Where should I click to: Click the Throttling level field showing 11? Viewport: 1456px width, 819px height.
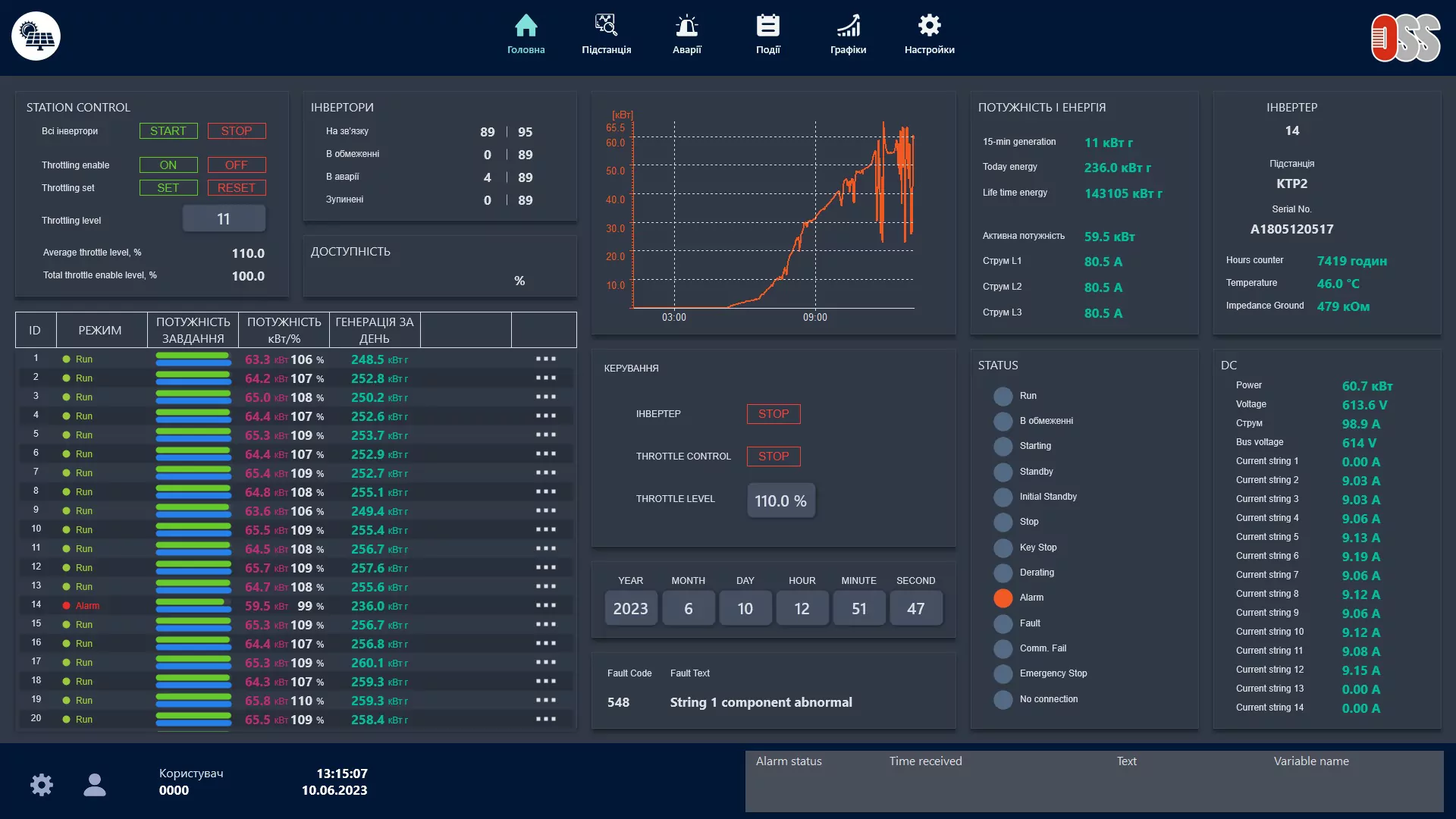click(x=224, y=218)
